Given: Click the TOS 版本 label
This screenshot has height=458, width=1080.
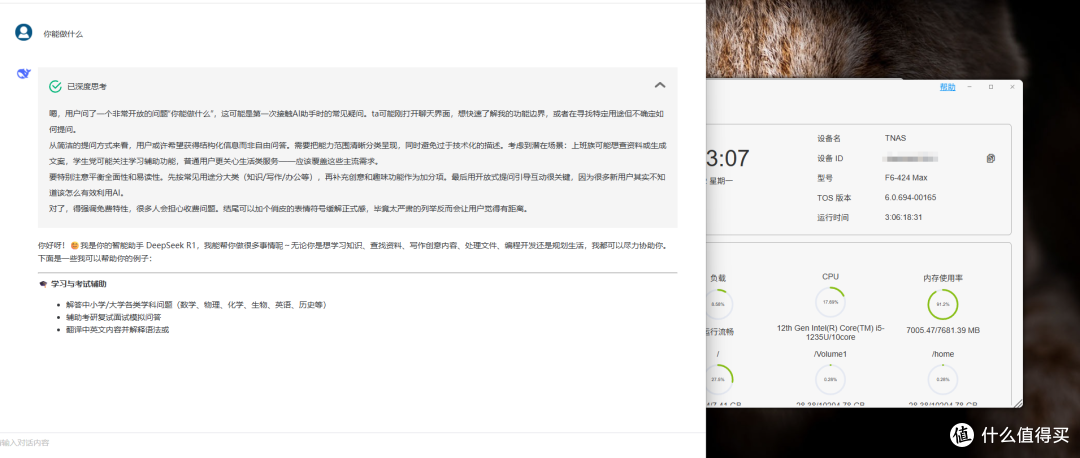Looking at the screenshot, I should [x=832, y=198].
